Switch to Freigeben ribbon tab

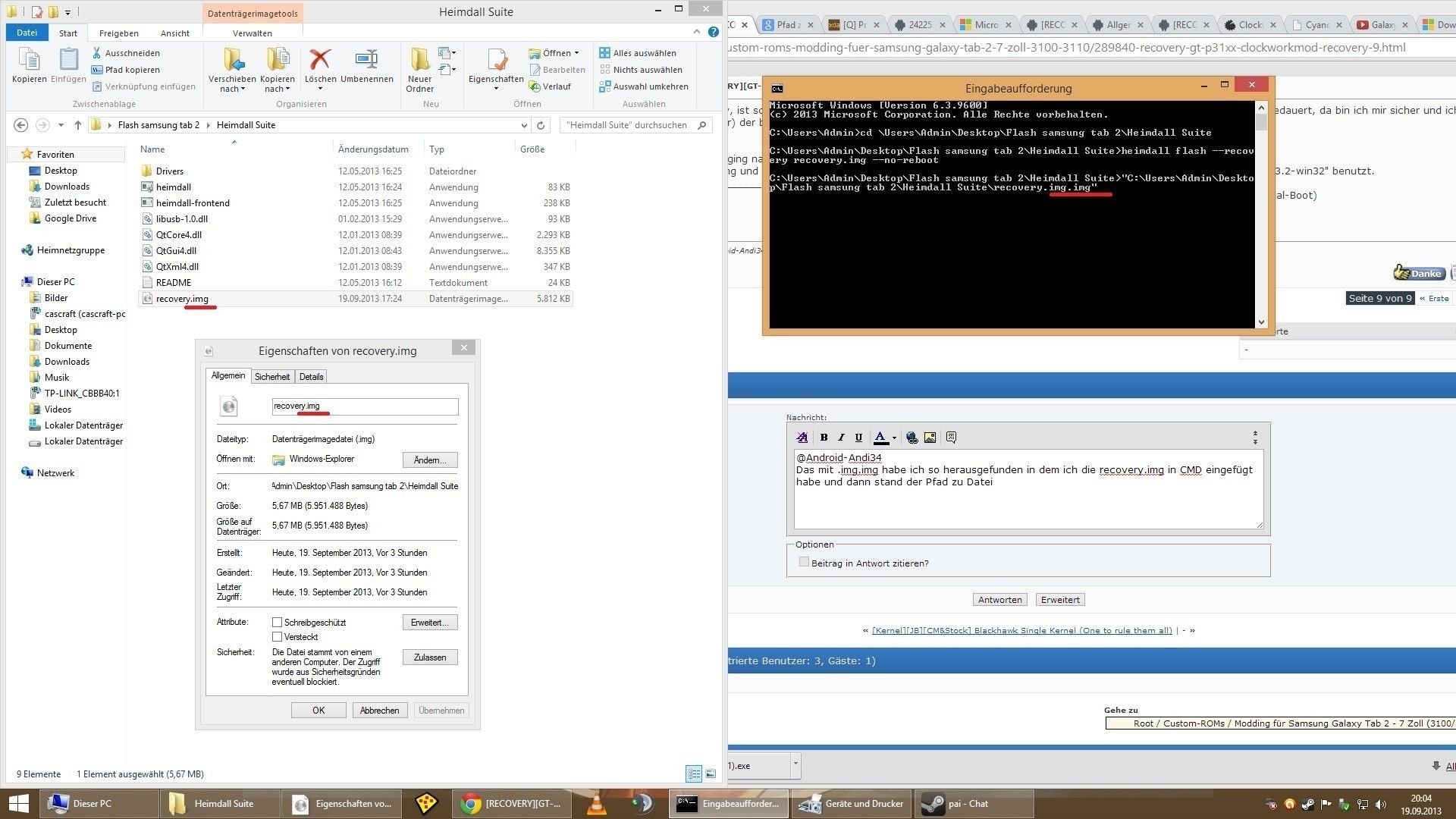119,33
